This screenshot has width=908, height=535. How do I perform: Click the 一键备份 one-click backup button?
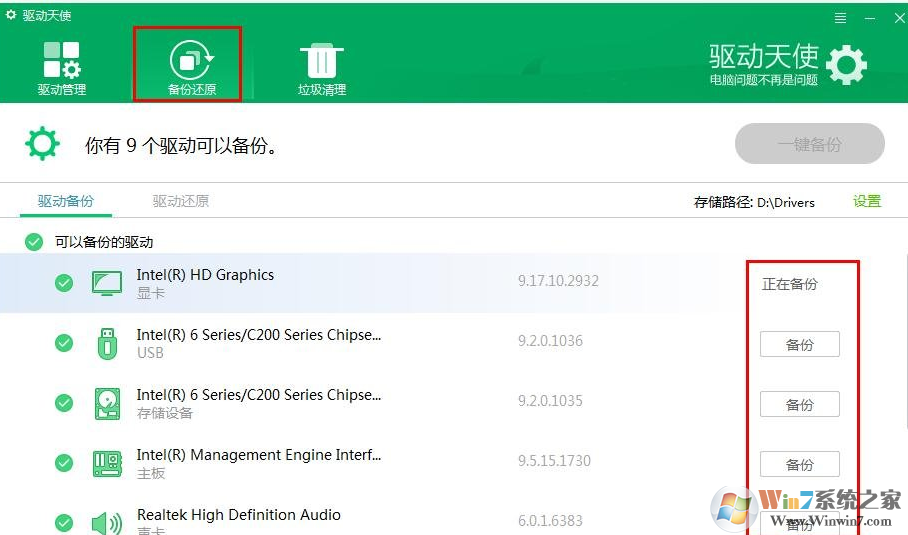point(809,144)
